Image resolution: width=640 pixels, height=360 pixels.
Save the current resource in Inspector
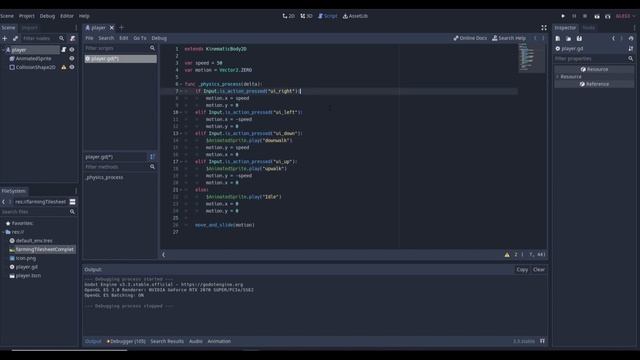click(579, 38)
